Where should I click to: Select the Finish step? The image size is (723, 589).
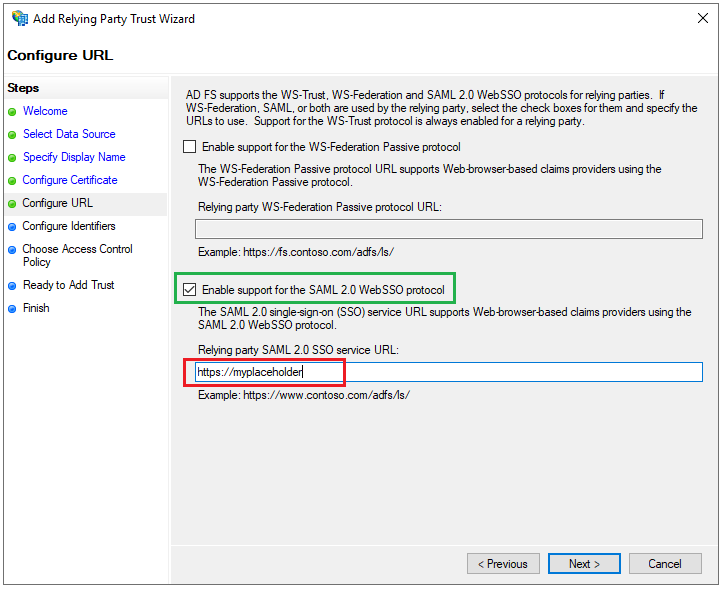pyautogui.click(x=36, y=308)
